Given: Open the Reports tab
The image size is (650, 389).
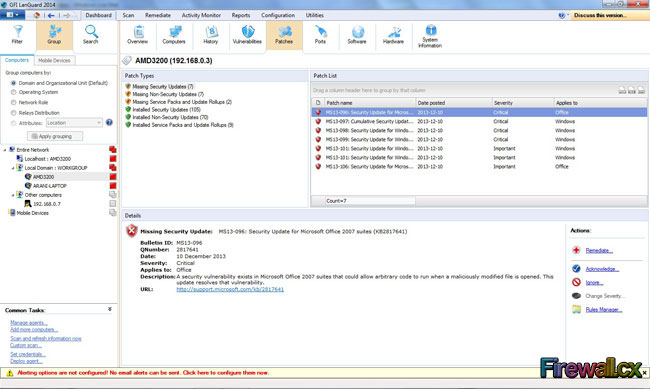Looking at the screenshot, I should [241, 15].
